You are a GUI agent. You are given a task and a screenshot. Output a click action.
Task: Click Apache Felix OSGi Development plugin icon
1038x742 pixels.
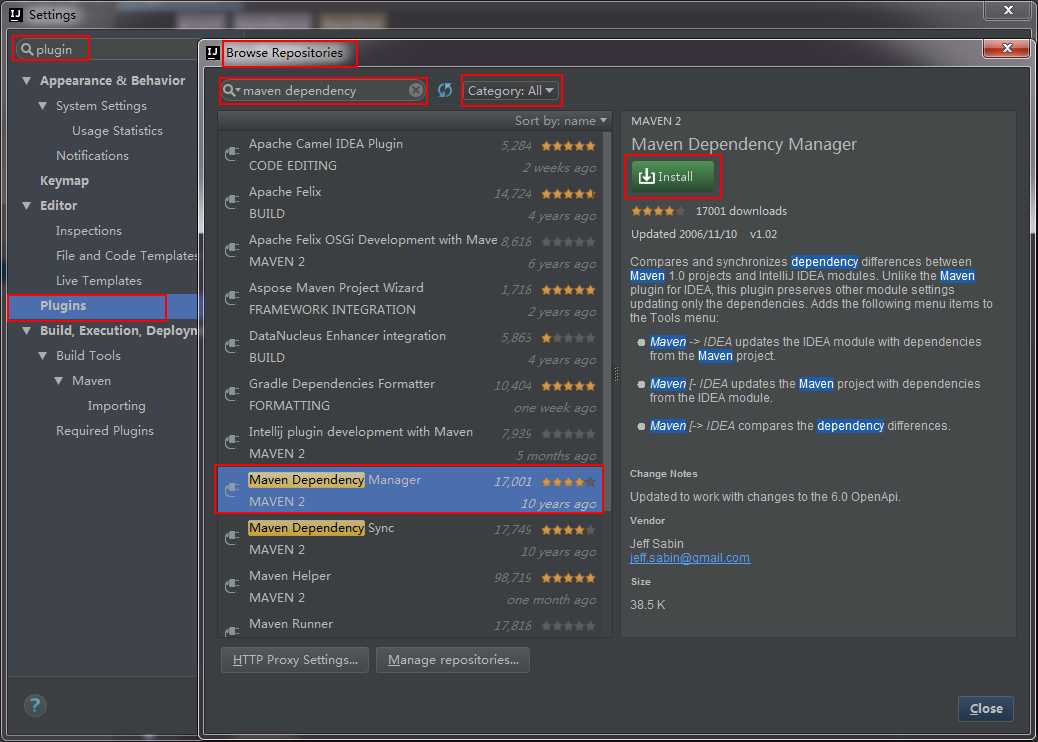(x=232, y=250)
